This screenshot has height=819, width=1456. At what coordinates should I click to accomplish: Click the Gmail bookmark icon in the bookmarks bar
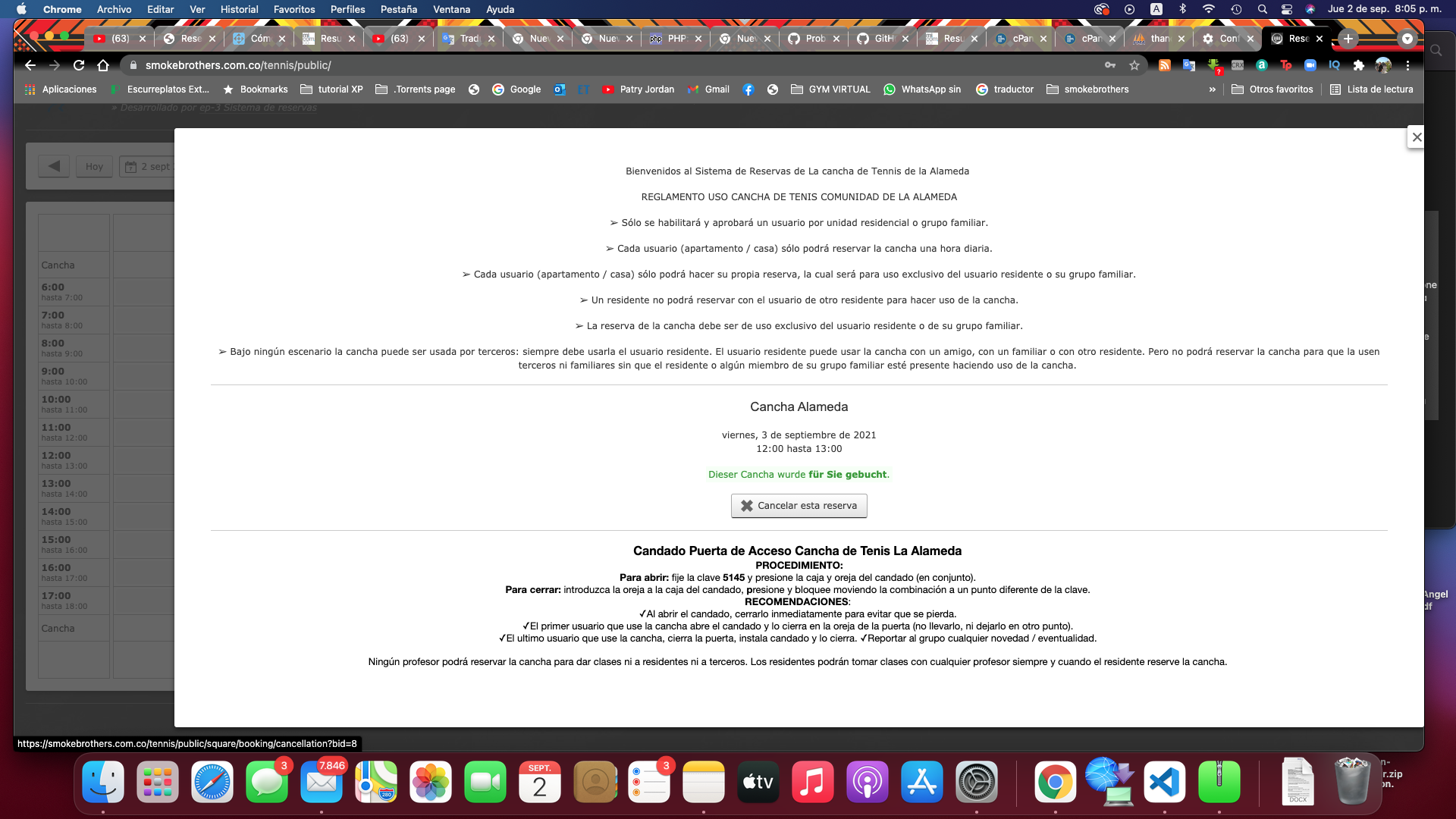click(693, 89)
